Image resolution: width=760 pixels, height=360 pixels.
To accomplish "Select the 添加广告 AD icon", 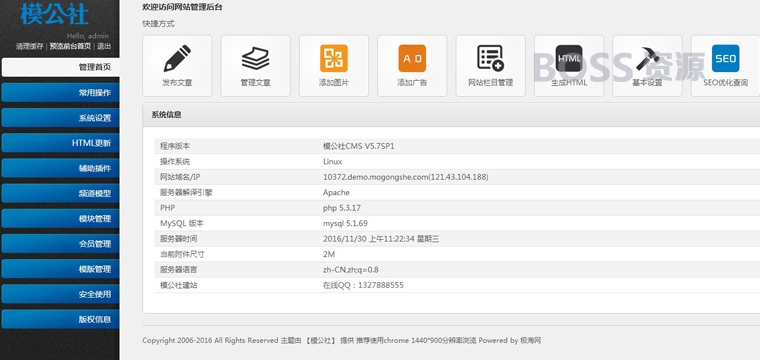I will (x=412, y=59).
